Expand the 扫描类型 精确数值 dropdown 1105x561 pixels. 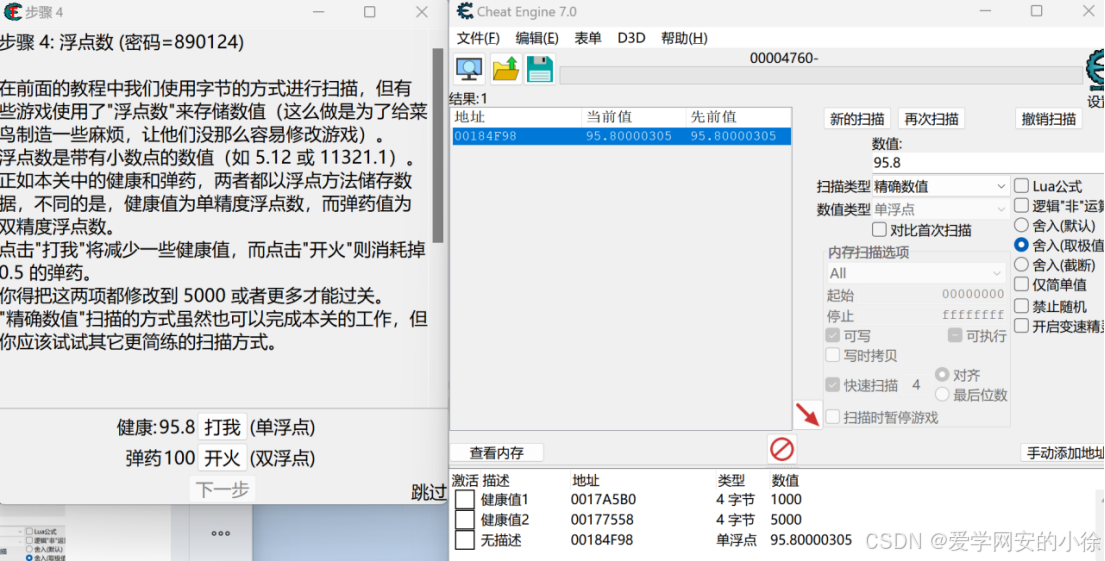(x=941, y=187)
